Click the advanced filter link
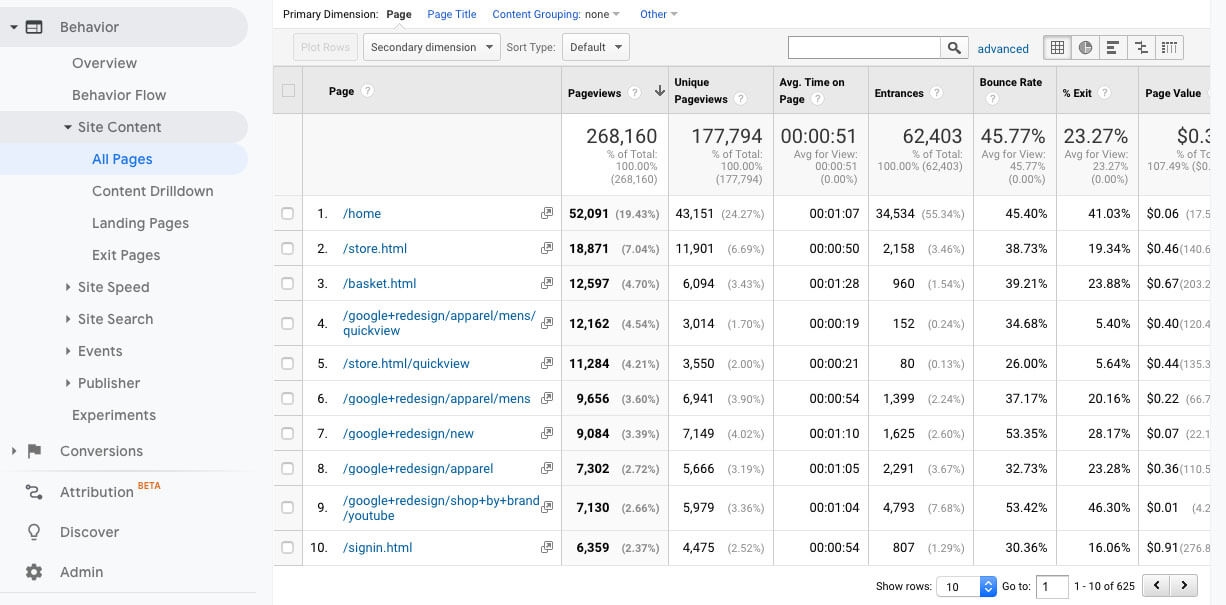 [x=1003, y=48]
